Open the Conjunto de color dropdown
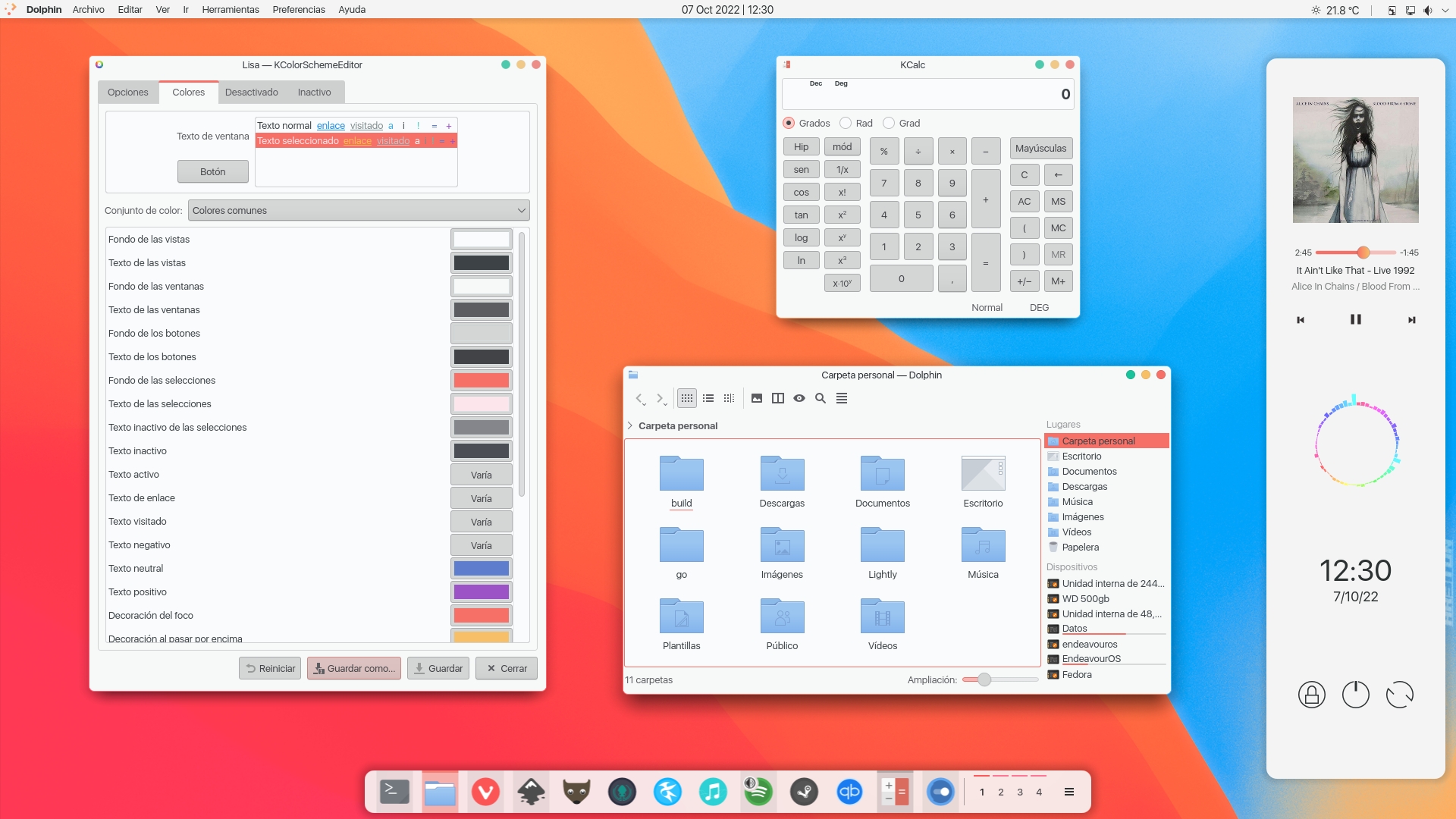1456x819 pixels. point(357,210)
